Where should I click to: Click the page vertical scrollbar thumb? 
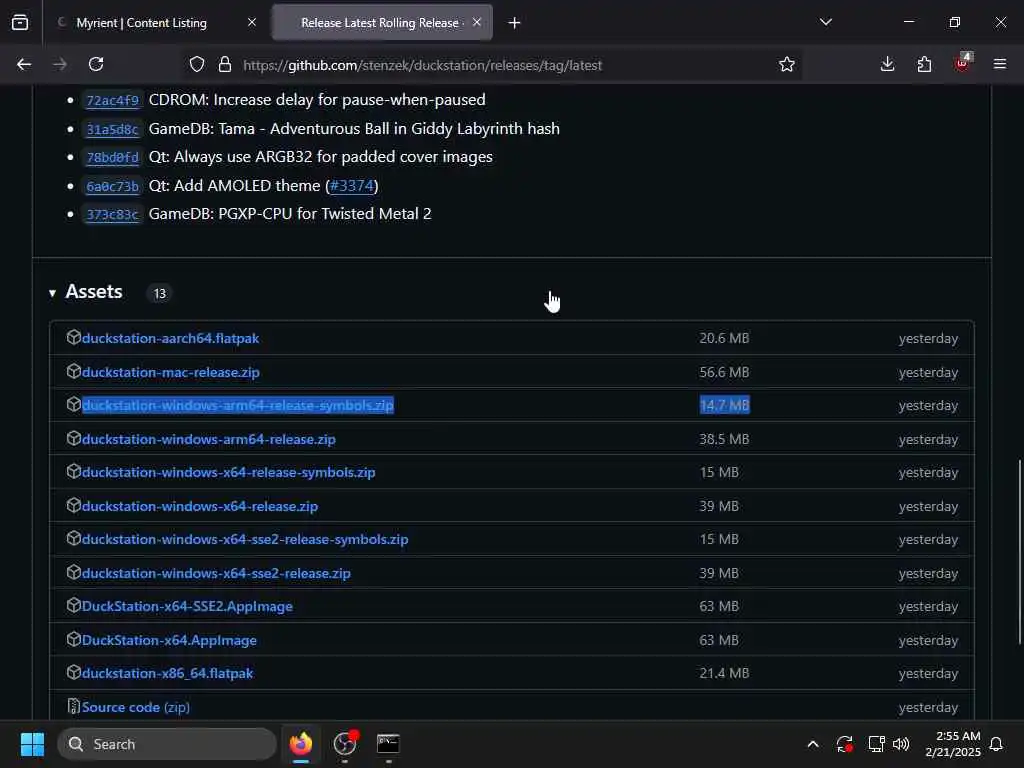click(x=1019, y=552)
